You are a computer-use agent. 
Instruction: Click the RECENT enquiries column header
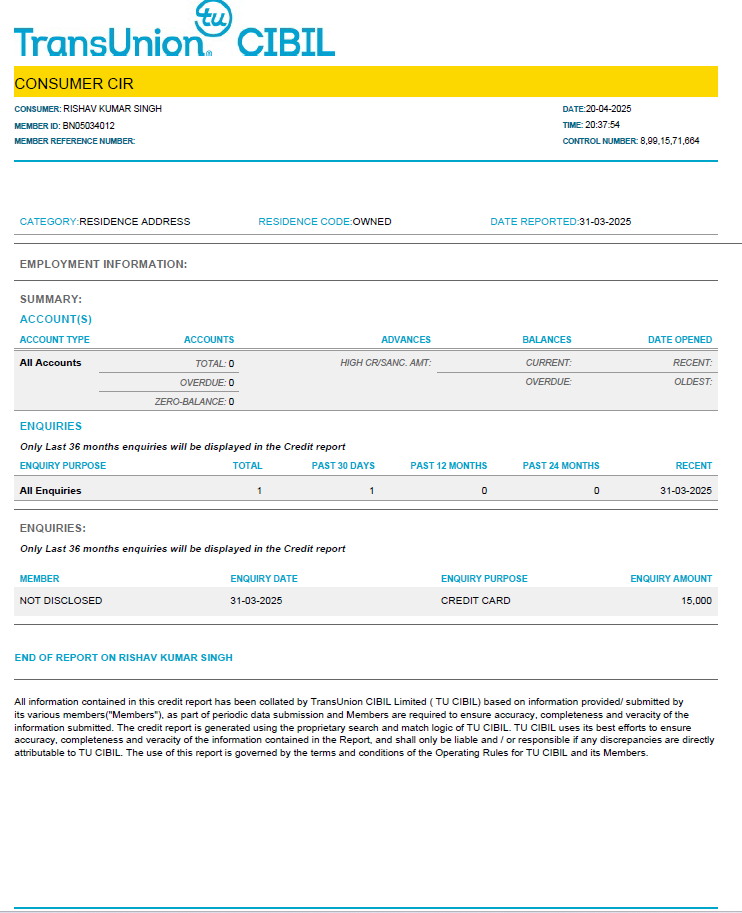point(694,466)
